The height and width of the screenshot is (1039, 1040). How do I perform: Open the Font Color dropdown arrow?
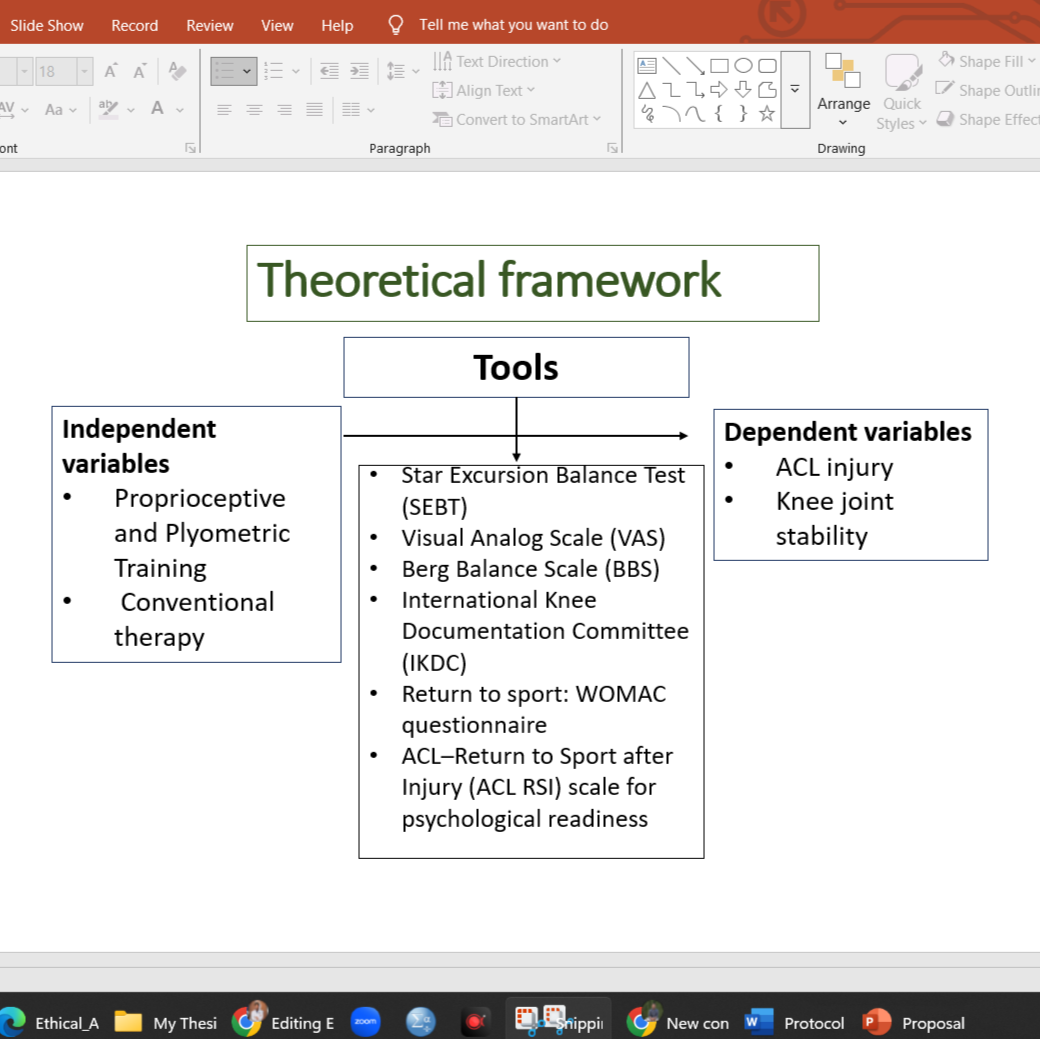[x=180, y=109]
